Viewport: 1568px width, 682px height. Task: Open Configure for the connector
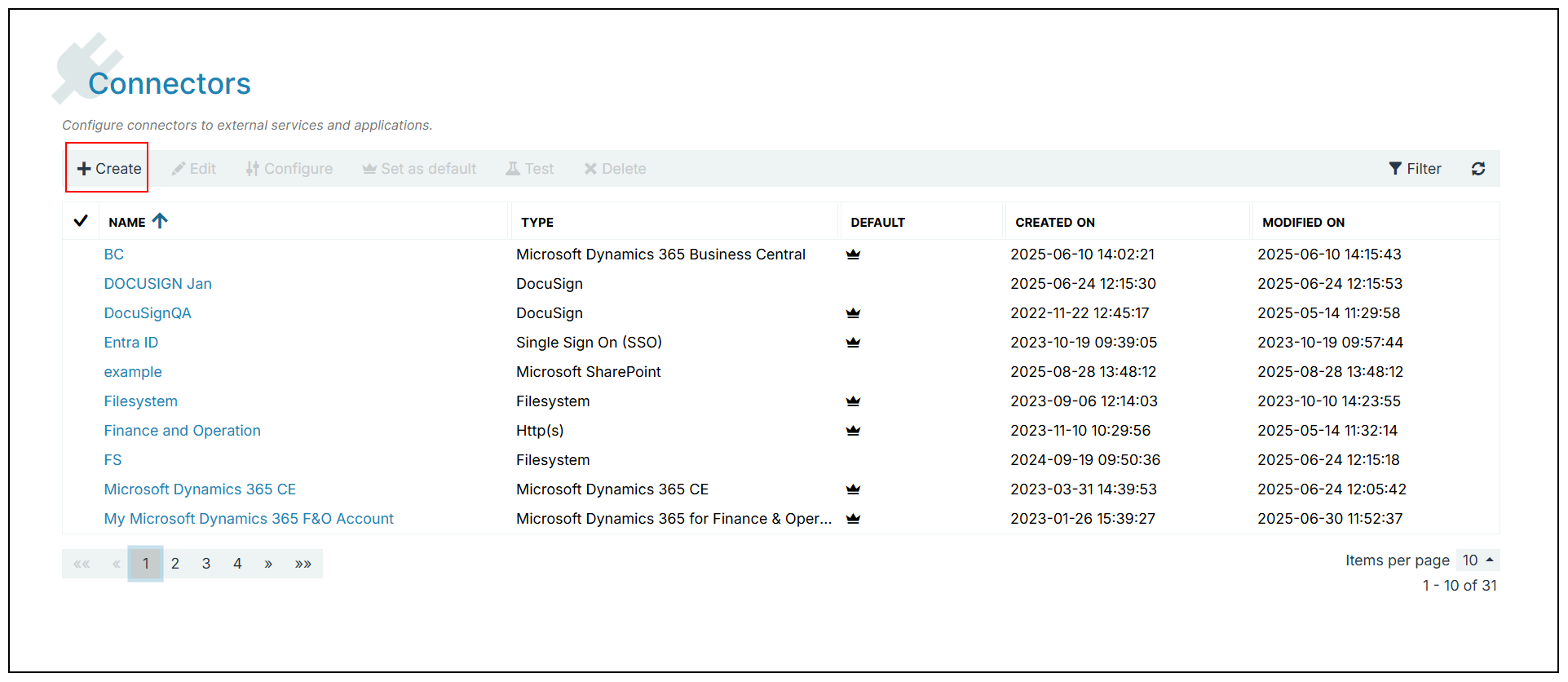pos(289,169)
